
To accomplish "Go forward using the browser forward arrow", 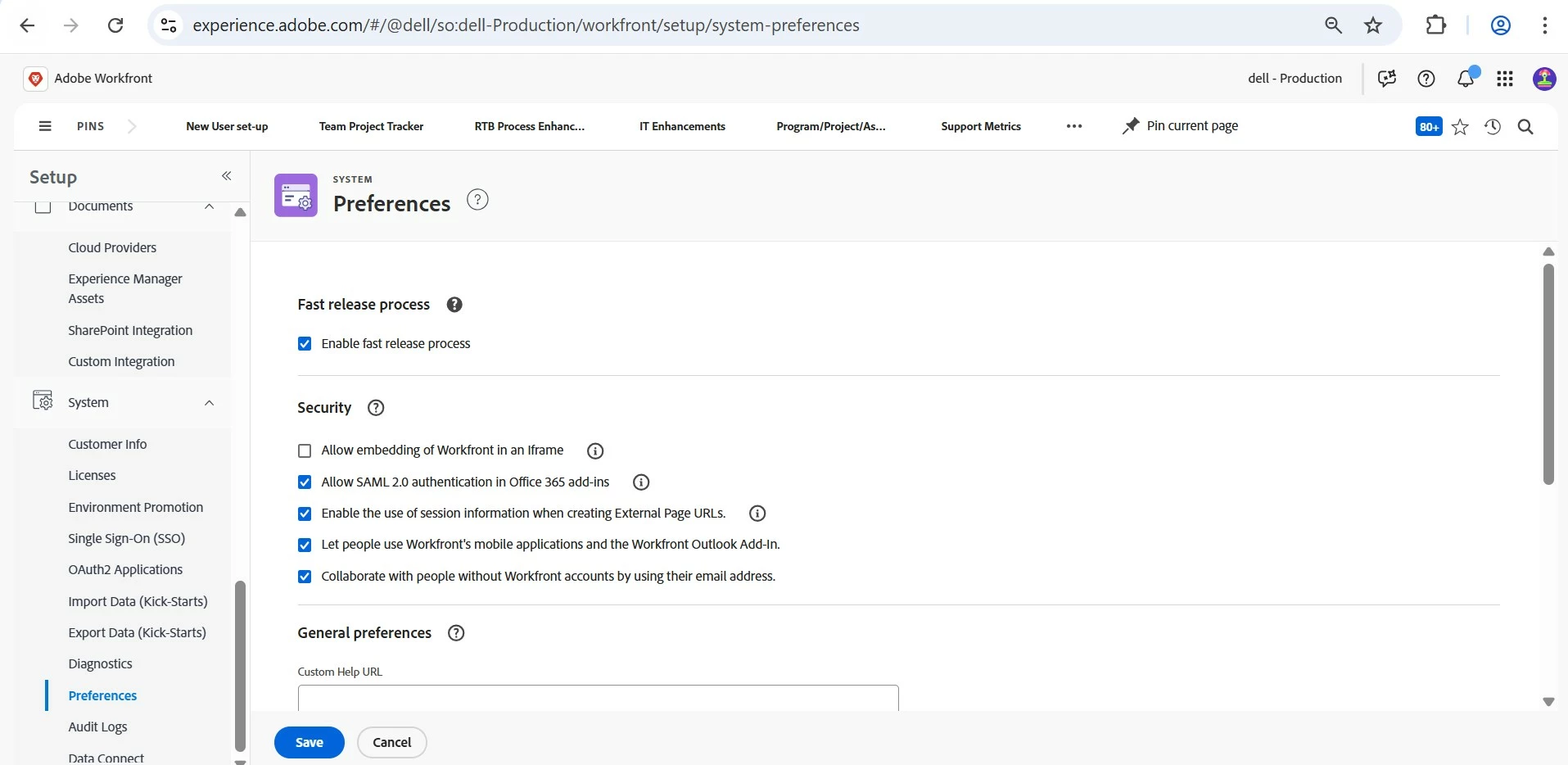I will (71, 25).
